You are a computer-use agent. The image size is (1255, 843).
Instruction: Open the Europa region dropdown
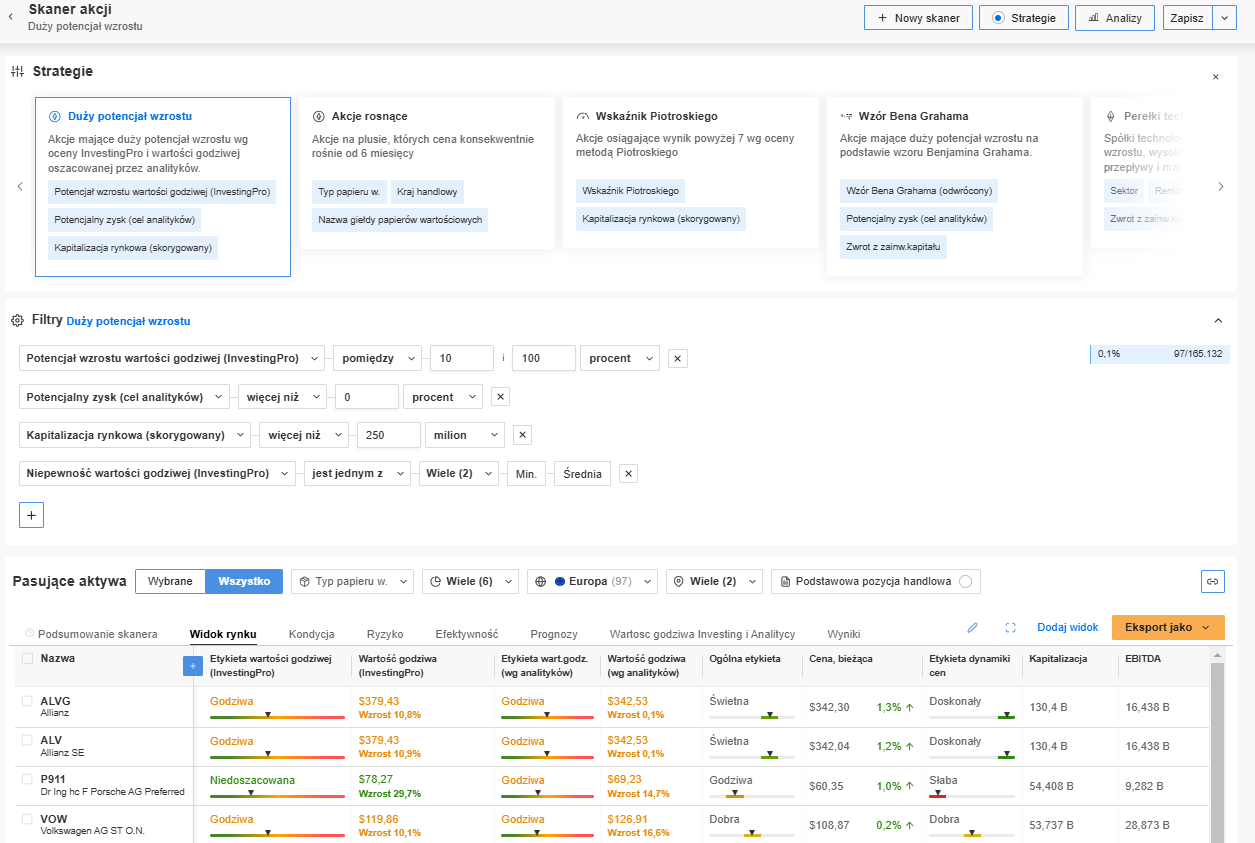592,581
